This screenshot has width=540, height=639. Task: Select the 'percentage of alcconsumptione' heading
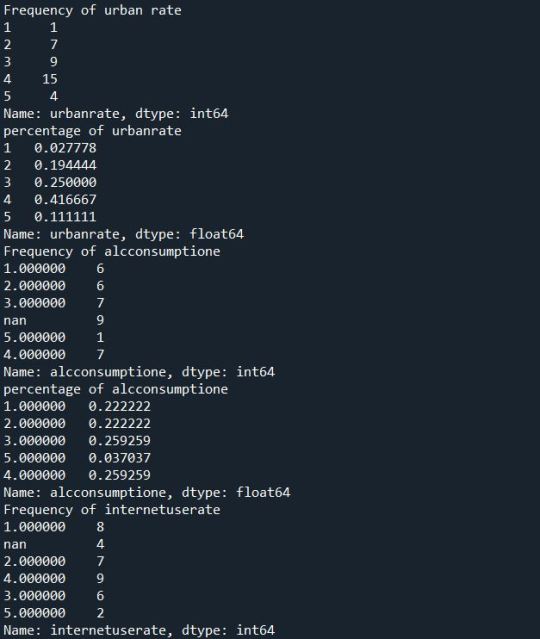(116, 389)
